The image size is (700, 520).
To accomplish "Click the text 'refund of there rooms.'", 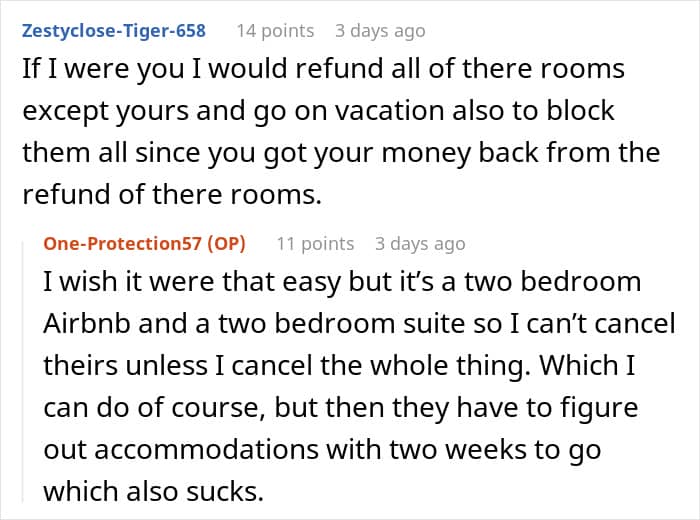I will coord(172,195).
